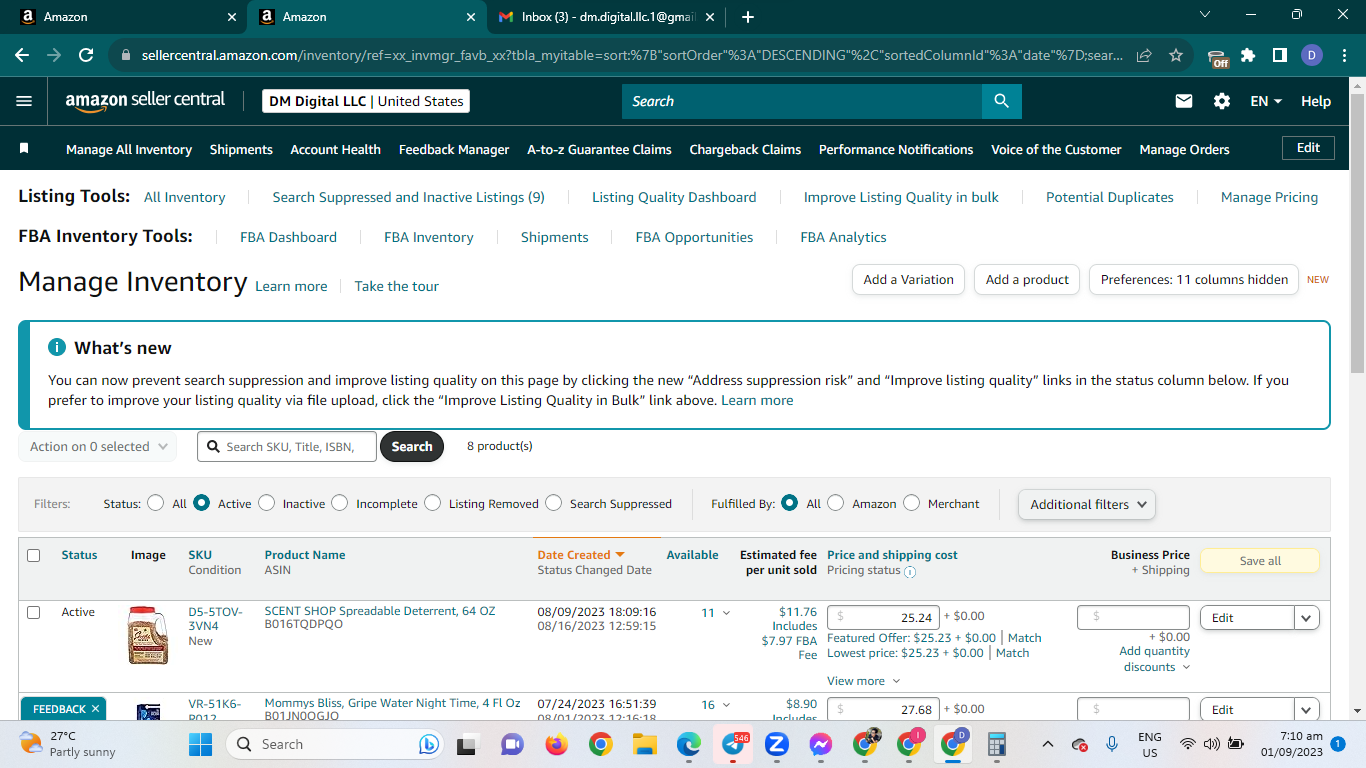Open the Chrome three-dot menu
Viewport: 1366px width, 768px height.
click(x=1343, y=55)
